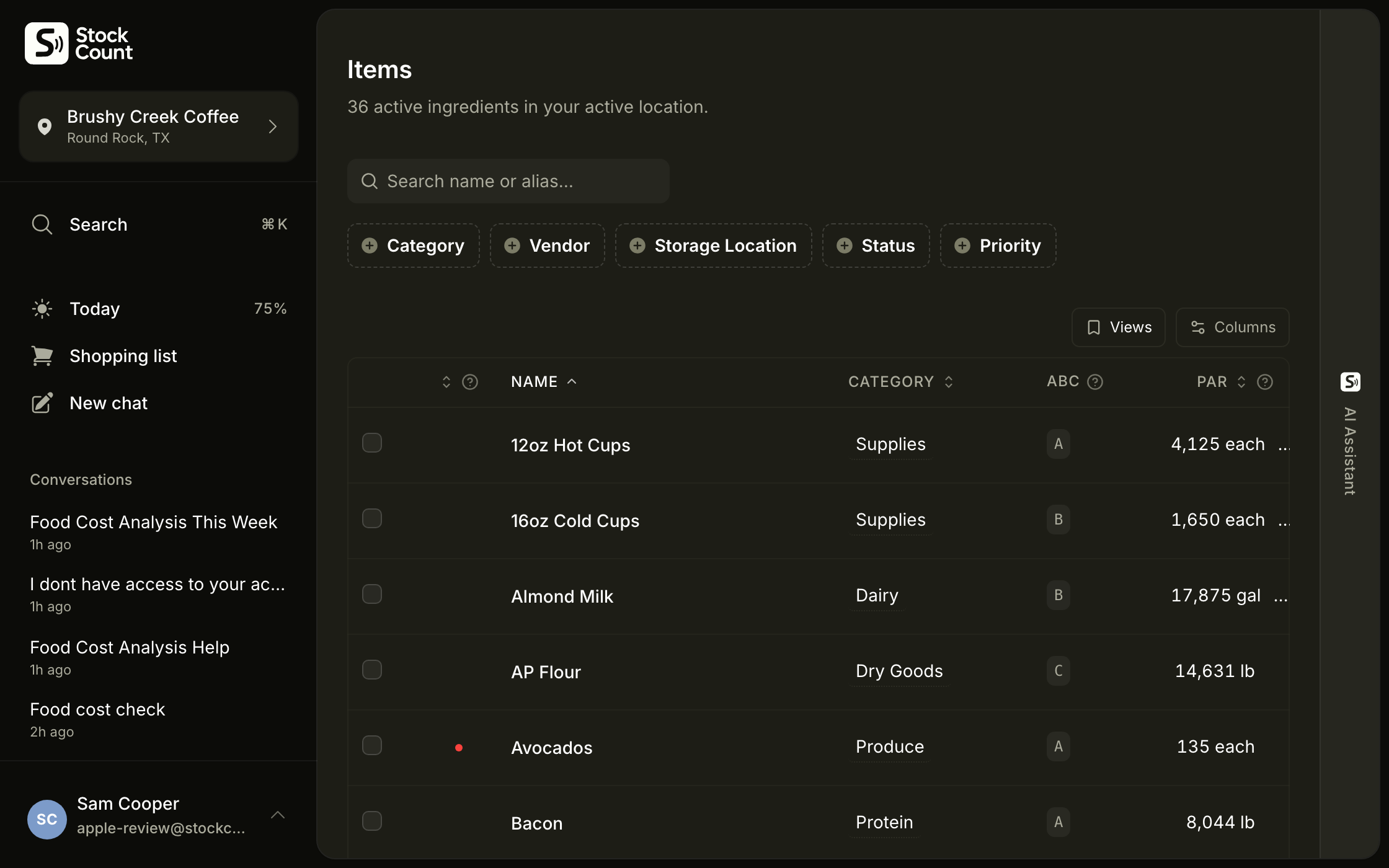
Task: Click the location pin icon for Brushy Creek Coffee
Action: pyautogui.click(x=45, y=126)
